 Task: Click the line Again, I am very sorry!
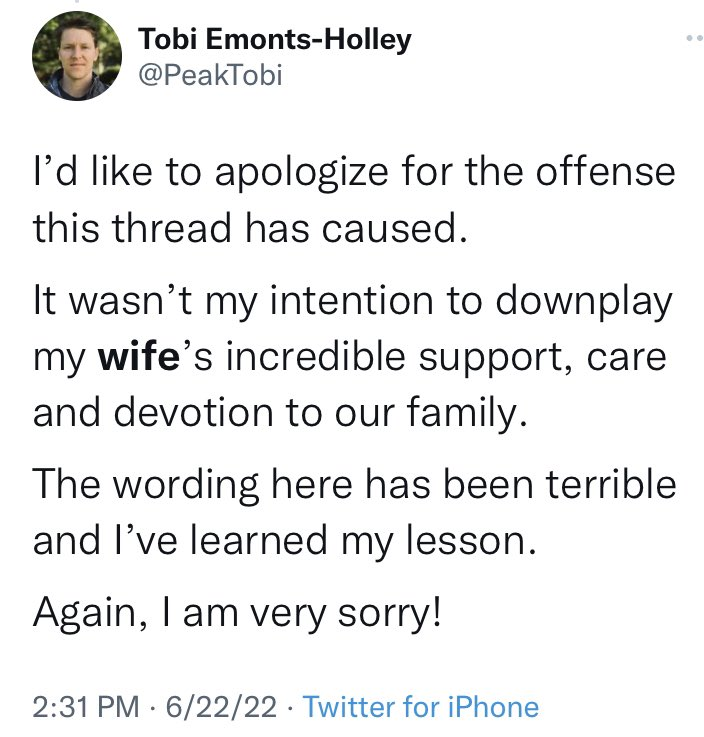tap(237, 613)
